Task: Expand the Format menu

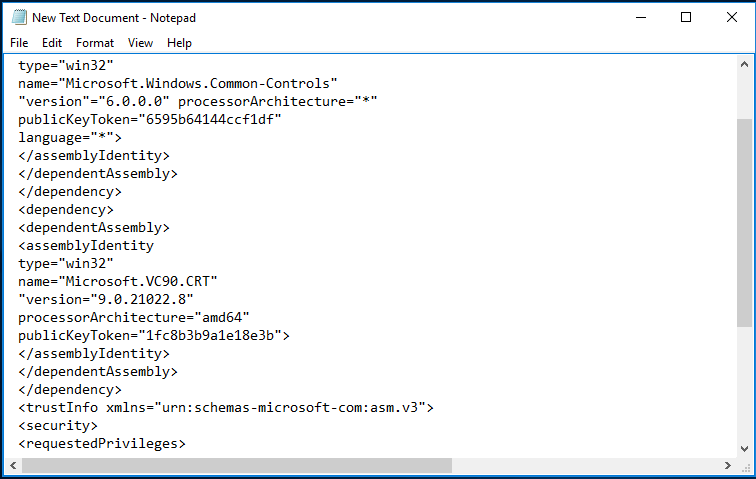Action: [x=95, y=43]
